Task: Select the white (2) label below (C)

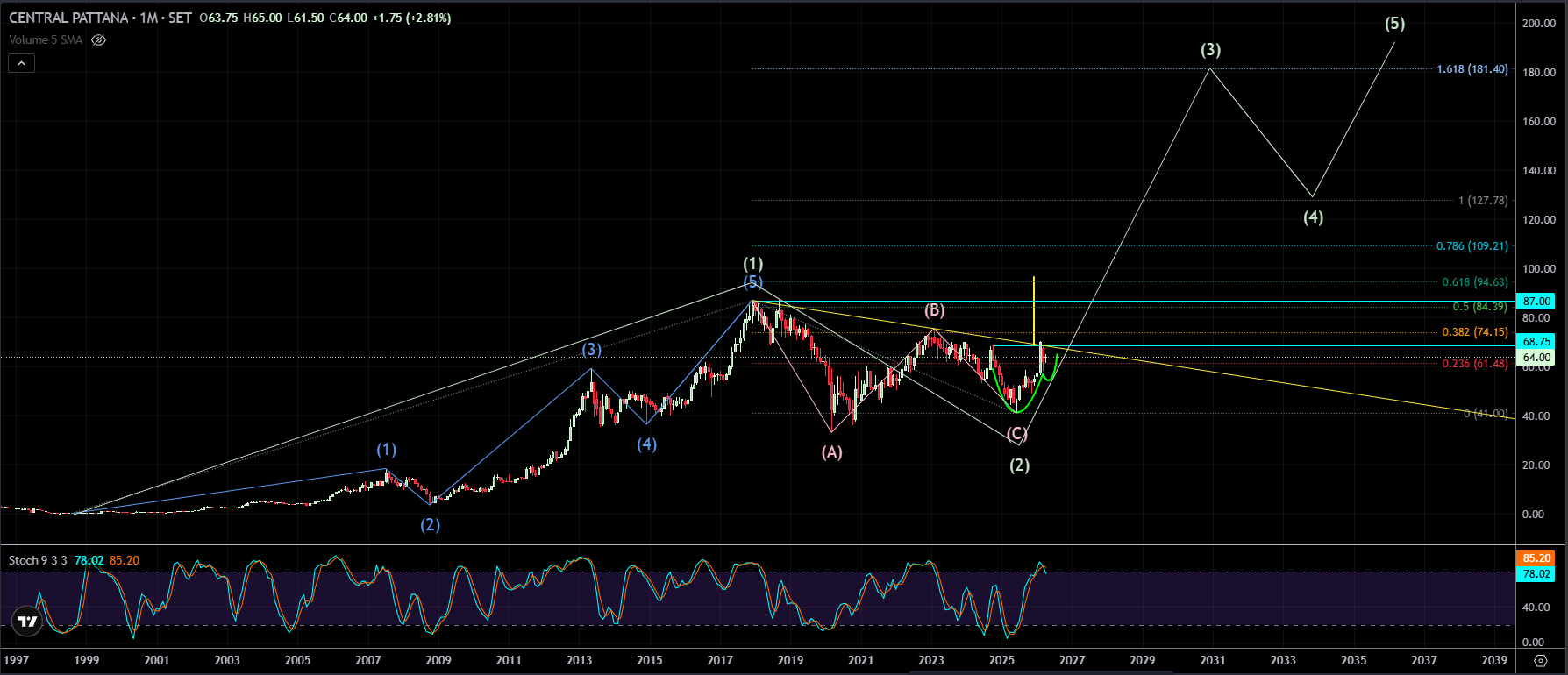Action: pos(1019,465)
